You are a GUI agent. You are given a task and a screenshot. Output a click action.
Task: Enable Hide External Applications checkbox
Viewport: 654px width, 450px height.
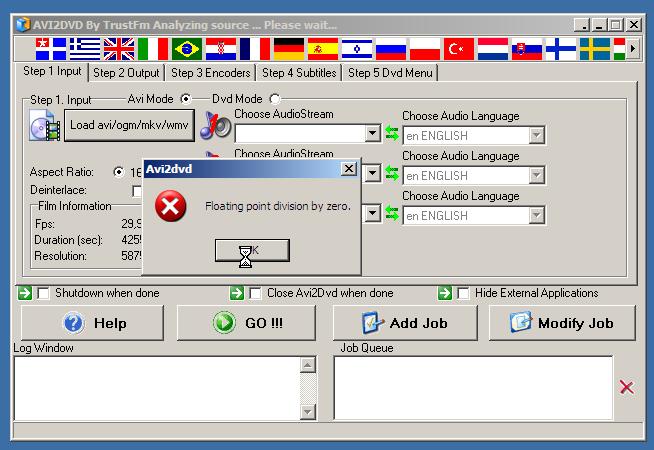(x=463, y=293)
